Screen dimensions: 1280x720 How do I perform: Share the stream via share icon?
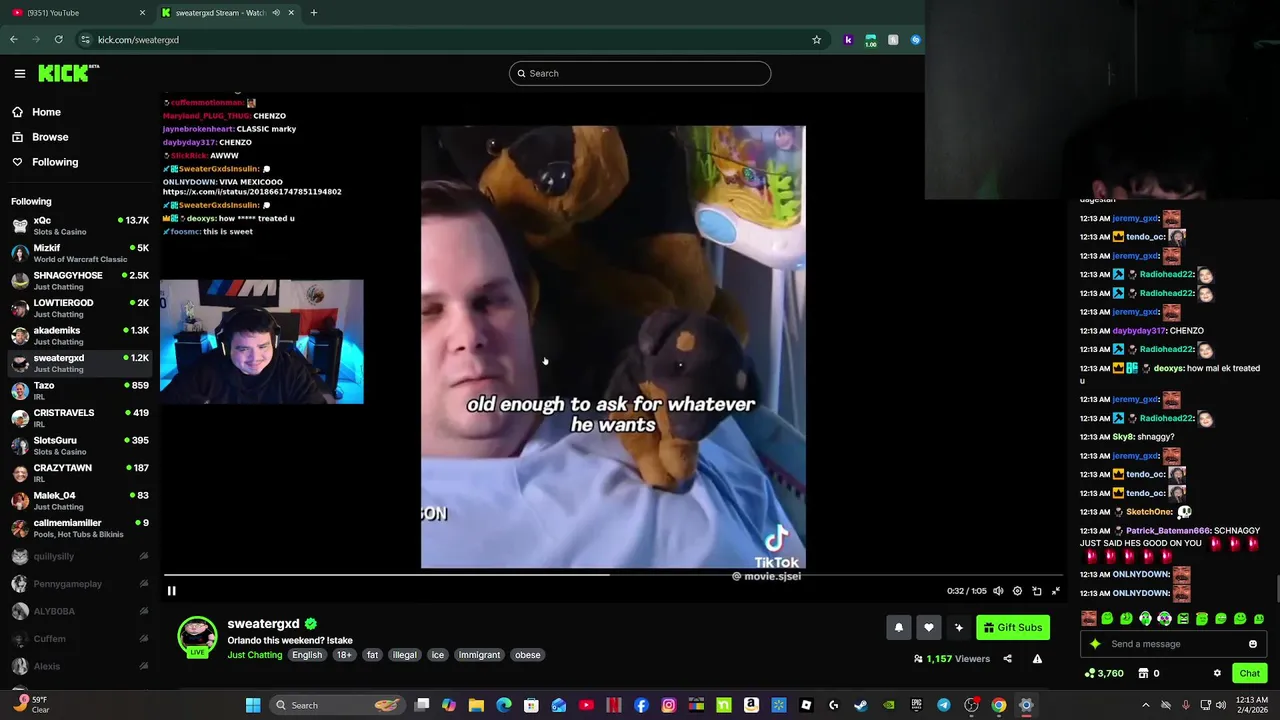1007,659
